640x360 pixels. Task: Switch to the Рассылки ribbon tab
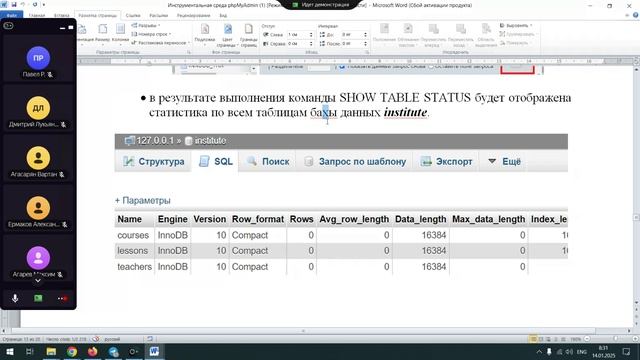(x=159, y=16)
